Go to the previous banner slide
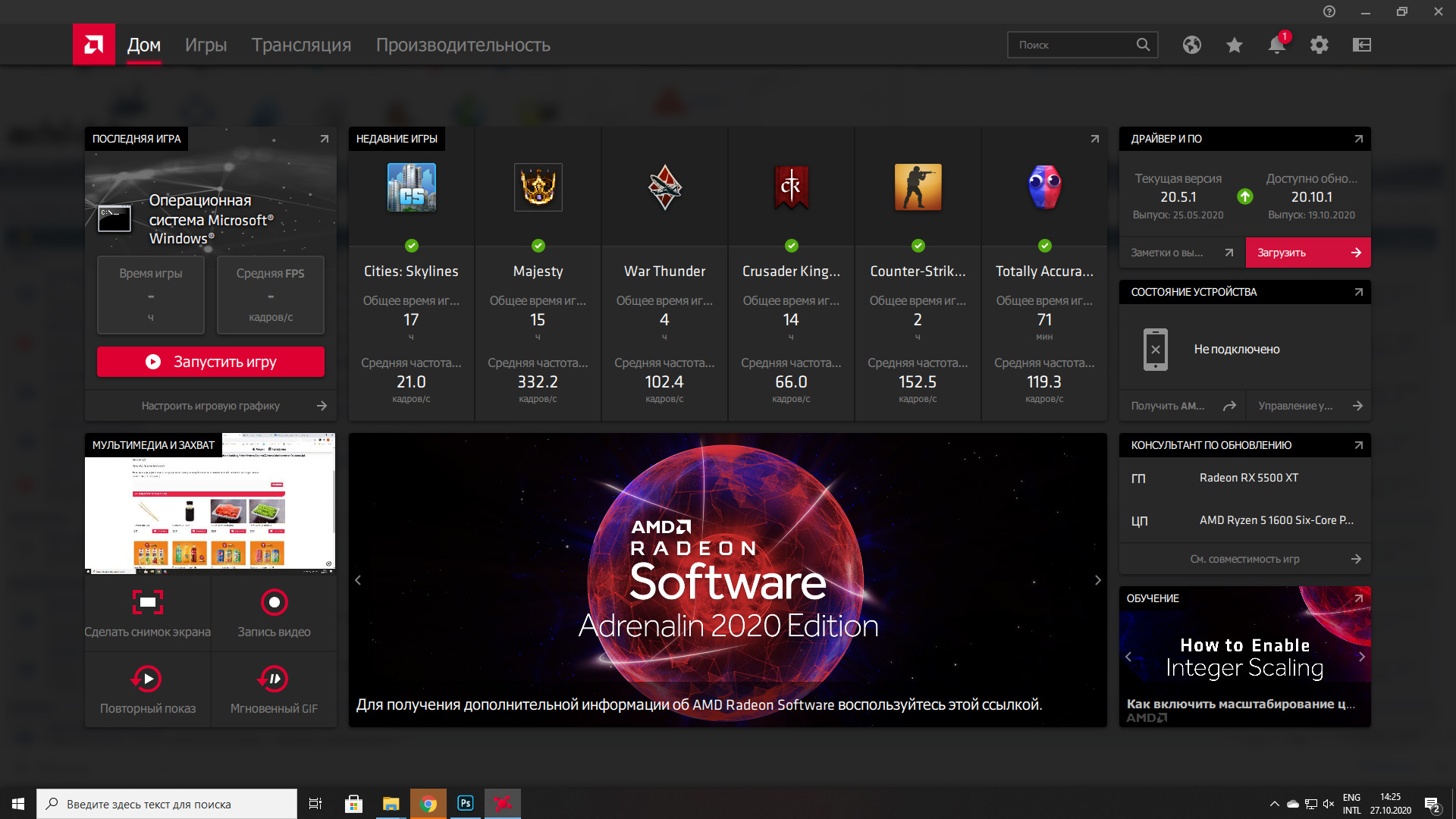Screen dimensions: 1456x819 [x=358, y=580]
